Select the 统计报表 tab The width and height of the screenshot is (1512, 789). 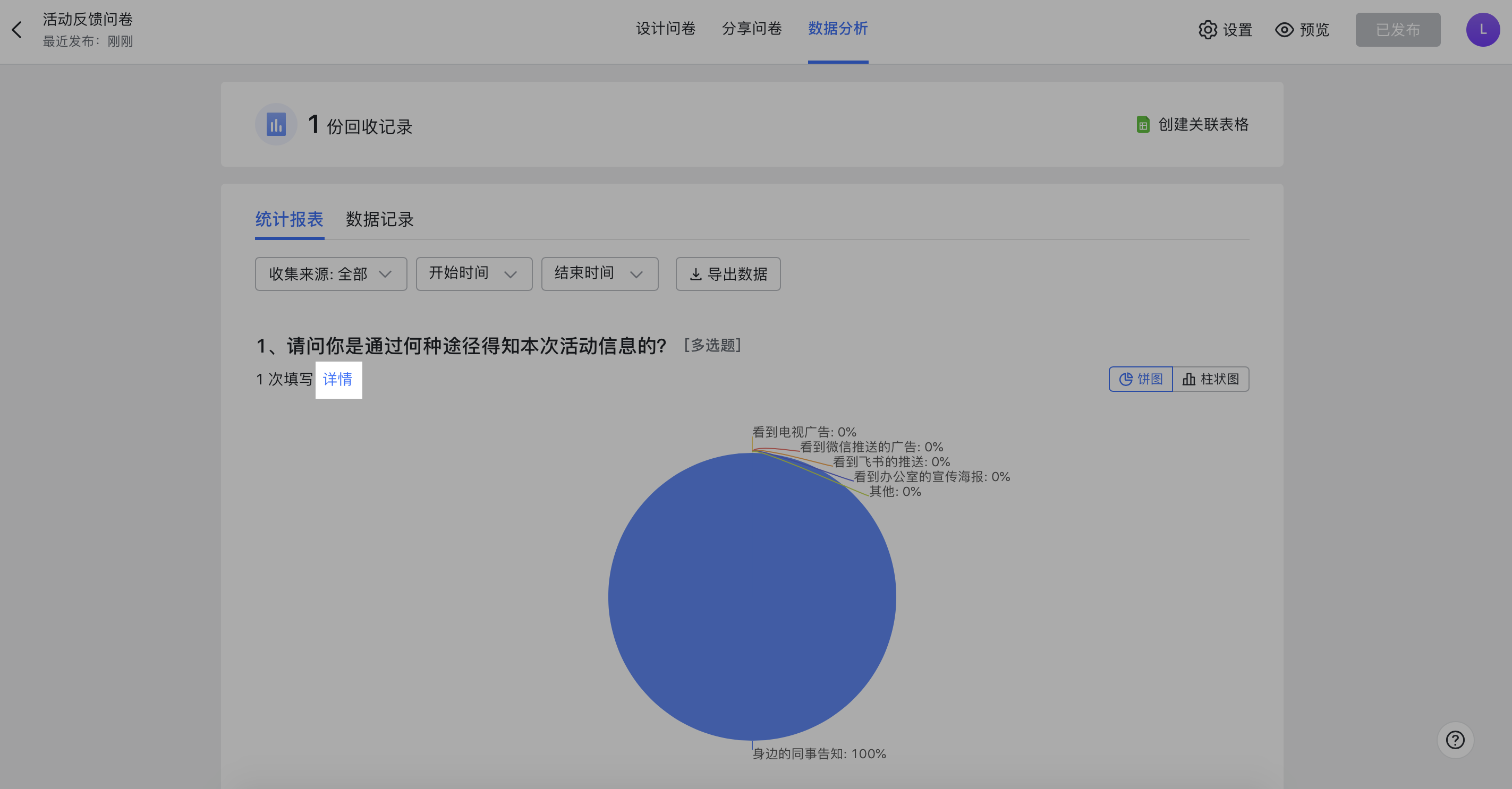pos(290,219)
